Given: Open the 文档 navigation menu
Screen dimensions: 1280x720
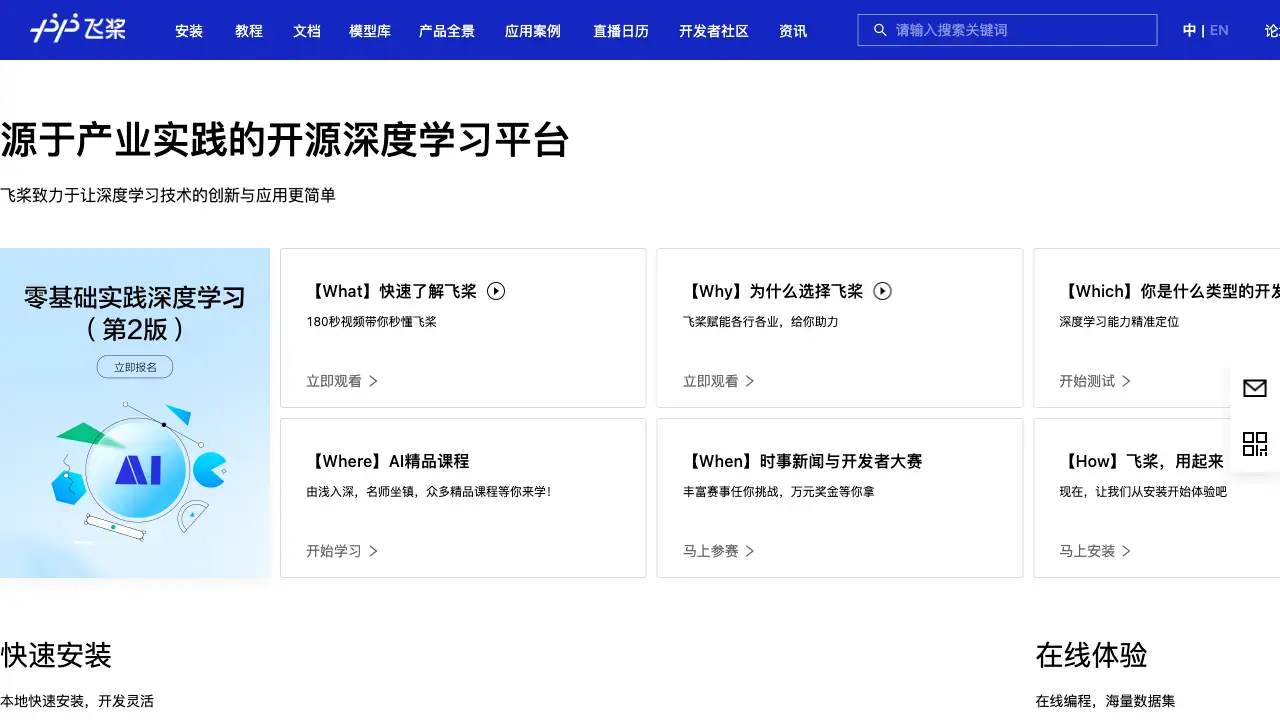Looking at the screenshot, I should coord(307,31).
